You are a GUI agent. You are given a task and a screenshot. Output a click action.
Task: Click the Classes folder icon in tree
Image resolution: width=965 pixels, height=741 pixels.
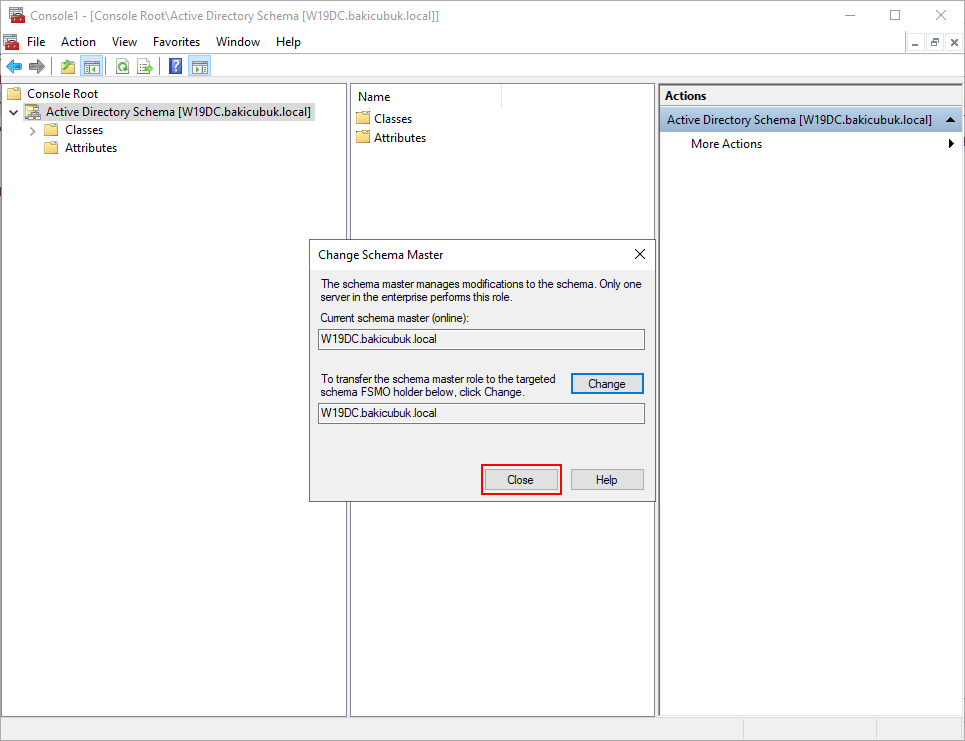coord(51,130)
